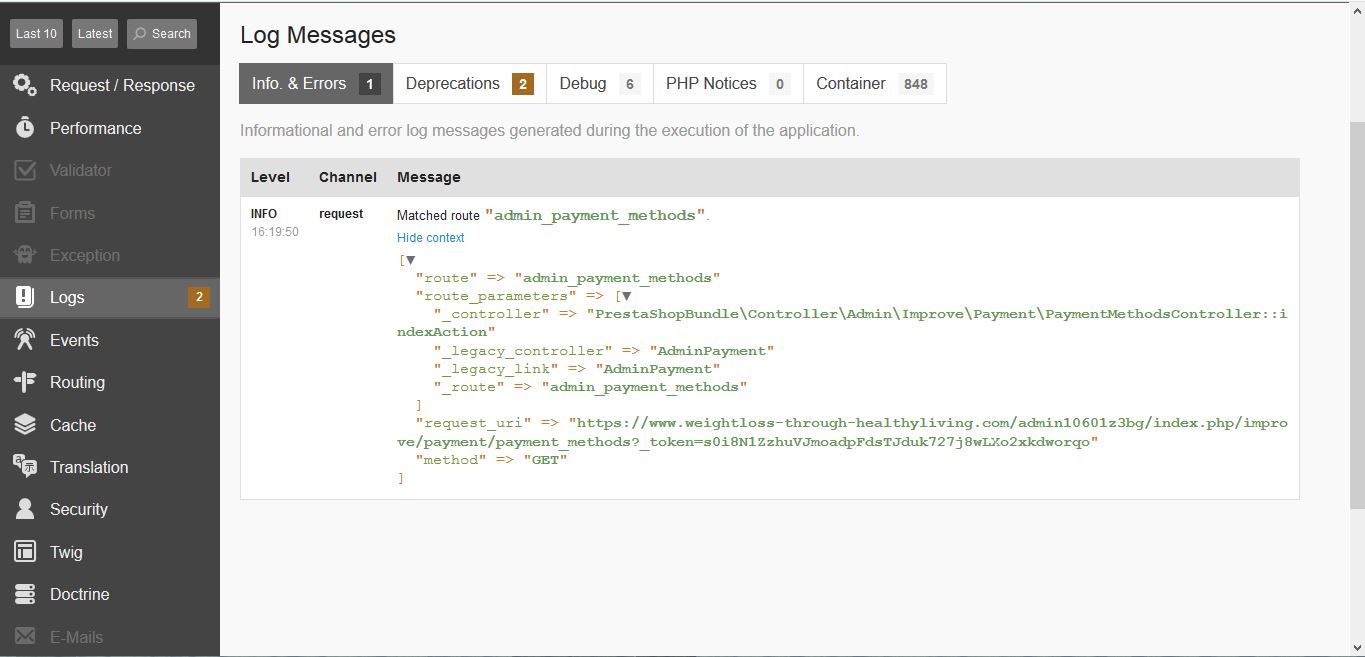Show the Last 10 profiles
Screen dimensions: 1365x657
coord(36,32)
